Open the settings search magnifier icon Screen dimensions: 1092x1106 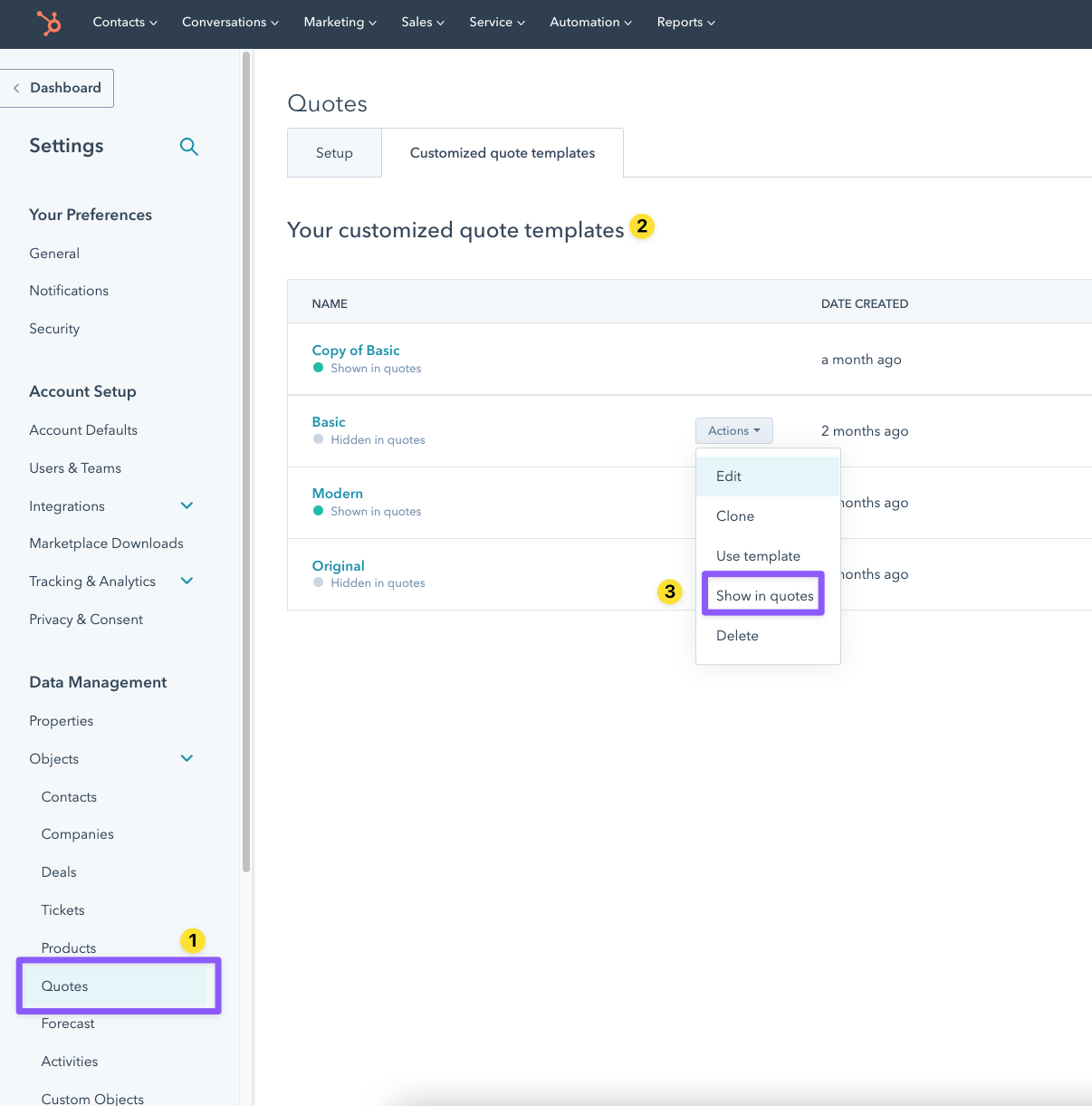click(188, 147)
